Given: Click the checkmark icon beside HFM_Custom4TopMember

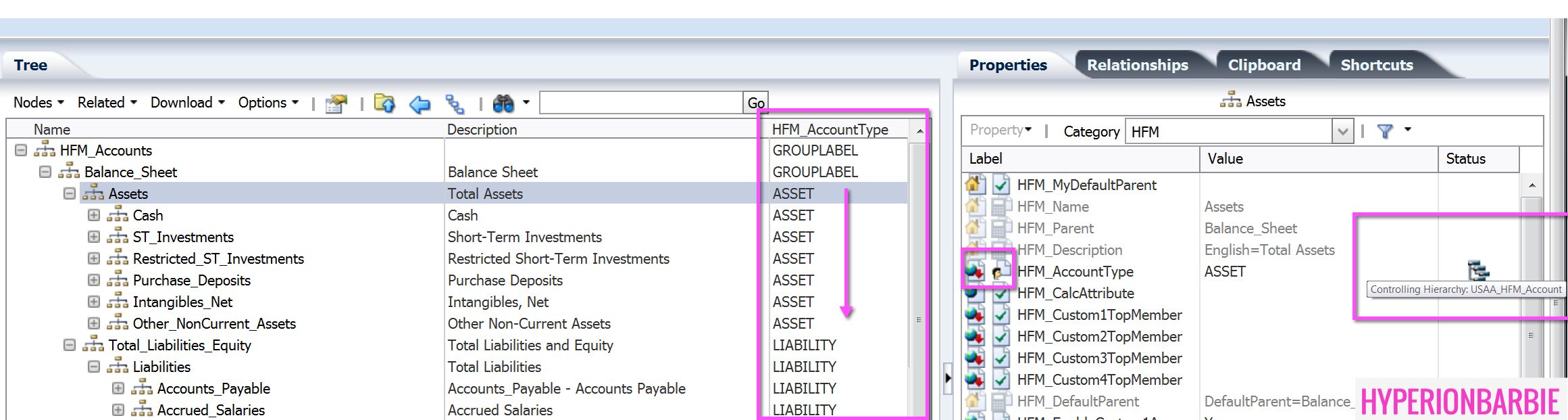Looking at the screenshot, I should [1001, 379].
